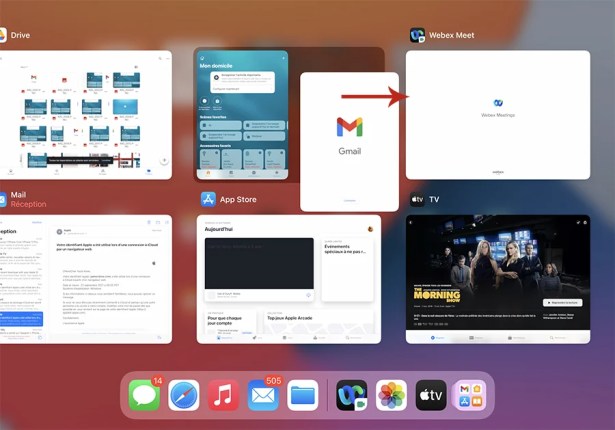
Task: Open the Messages app in the dock
Action: click(144, 395)
